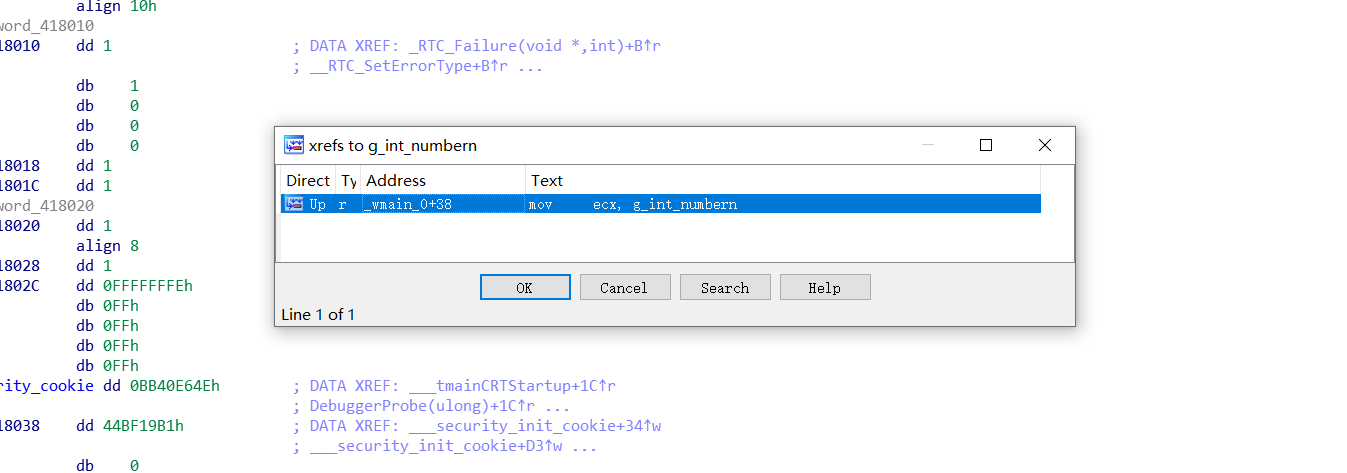This screenshot has width=1347, height=473.
Task: Click the xrefs dialog title bar icon
Action: (294, 146)
